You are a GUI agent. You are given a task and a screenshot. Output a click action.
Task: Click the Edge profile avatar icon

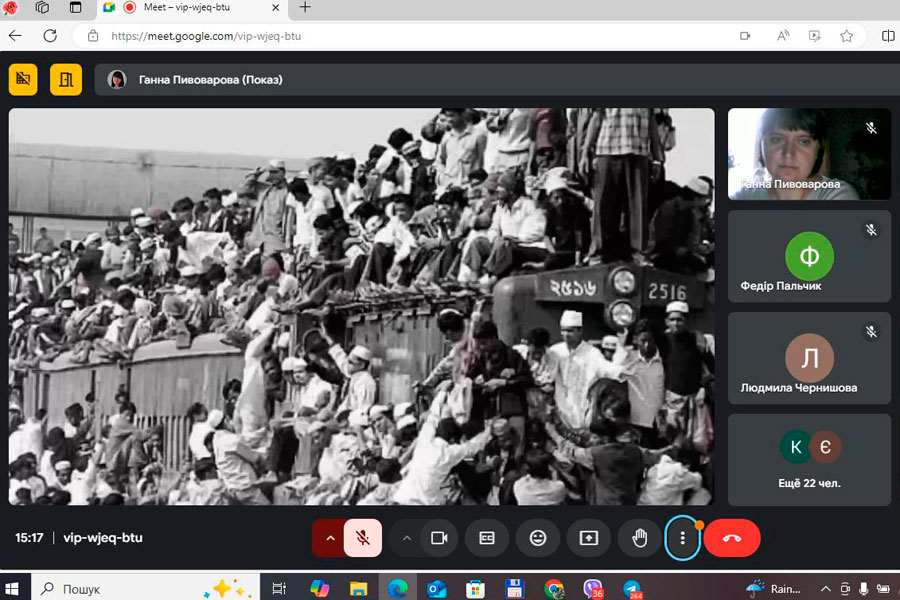pos(10,7)
